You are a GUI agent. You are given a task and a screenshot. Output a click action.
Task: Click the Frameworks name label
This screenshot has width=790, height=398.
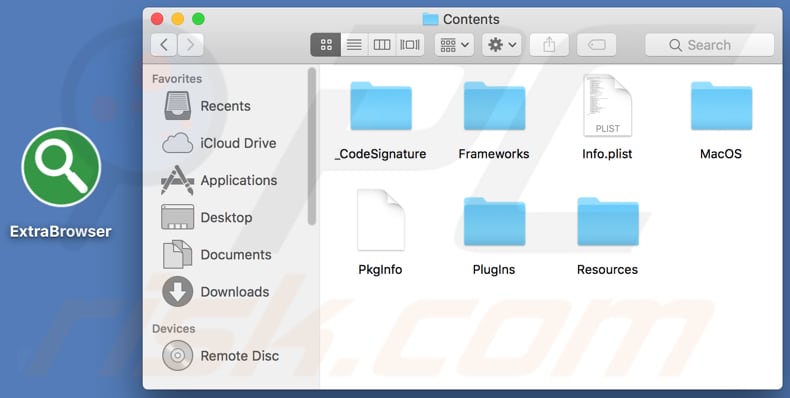pyautogui.click(x=494, y=154)
